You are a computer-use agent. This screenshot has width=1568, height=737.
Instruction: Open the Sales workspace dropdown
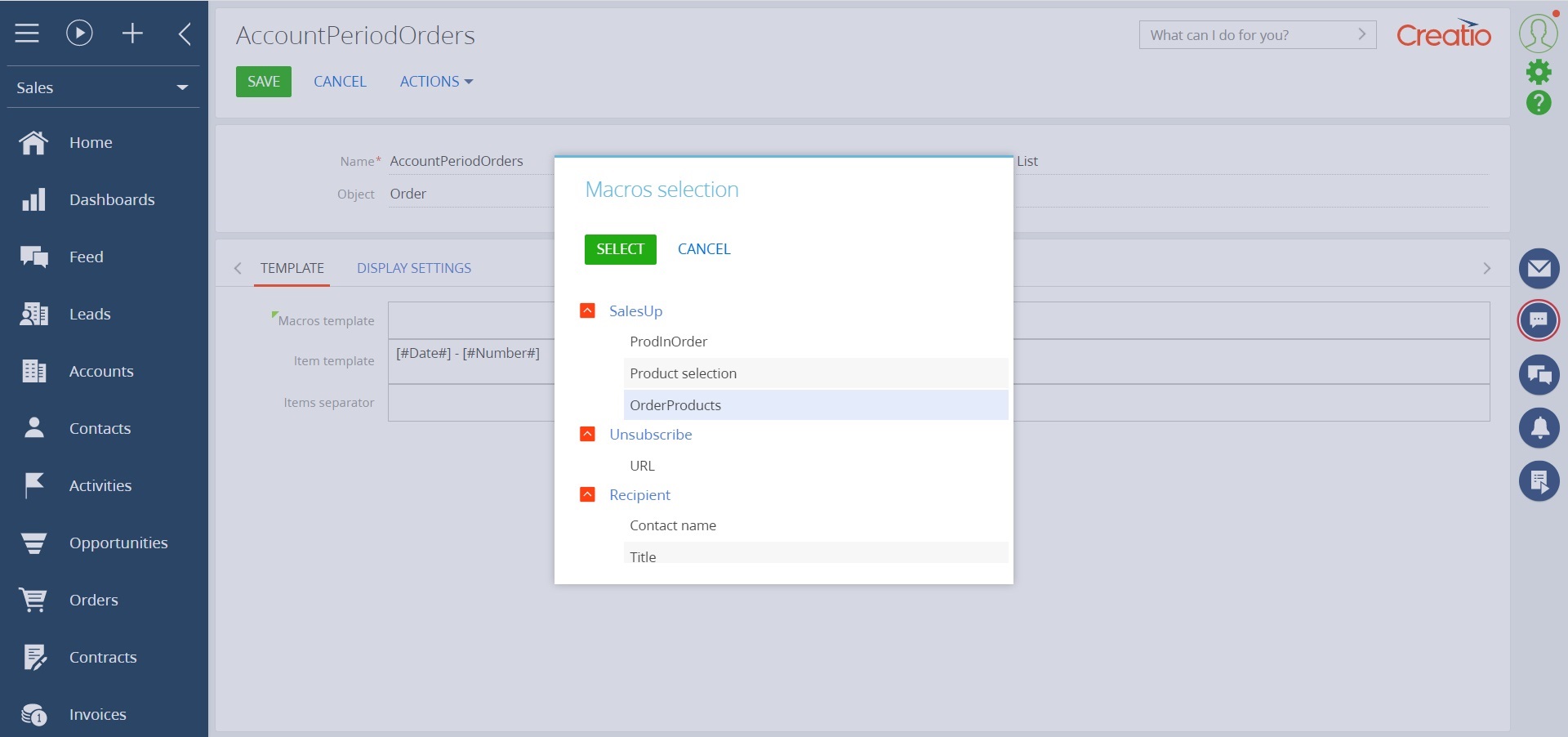[x=182, y=87]
